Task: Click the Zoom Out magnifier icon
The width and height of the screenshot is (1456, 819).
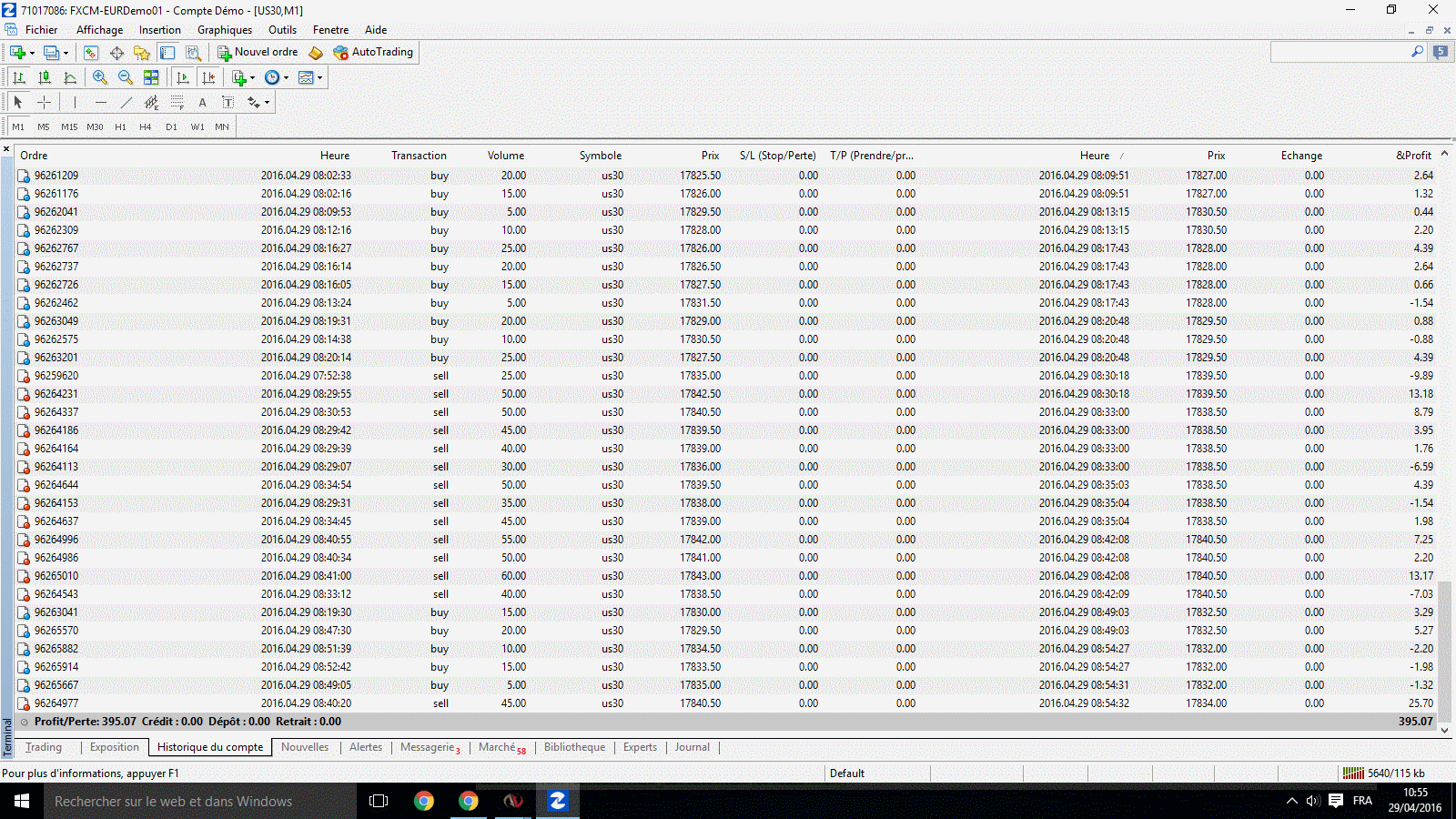Action: pos(126,77)
